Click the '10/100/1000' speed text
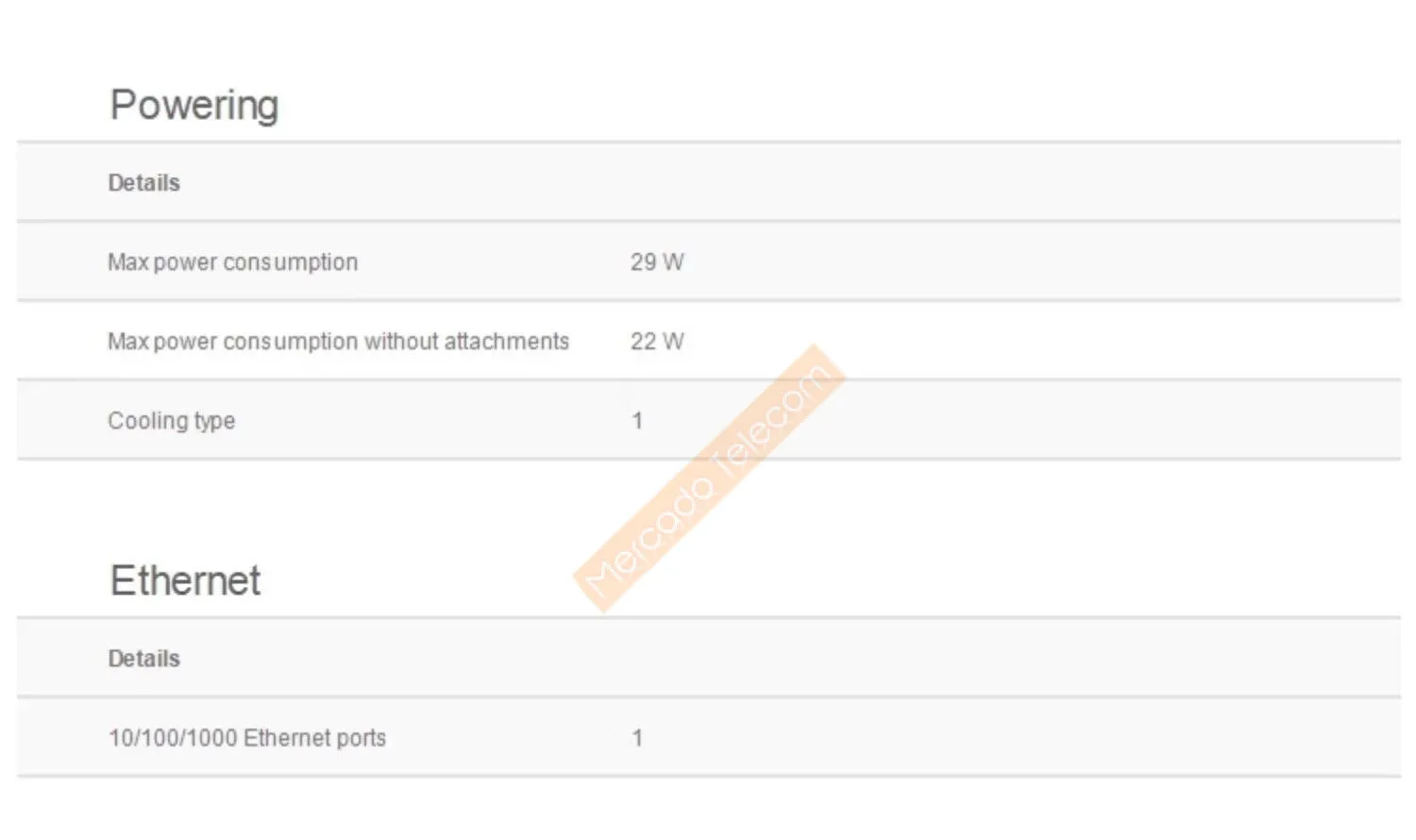Image resolution: width=1416 pixels, height=840 pixels. click(173, 738)
